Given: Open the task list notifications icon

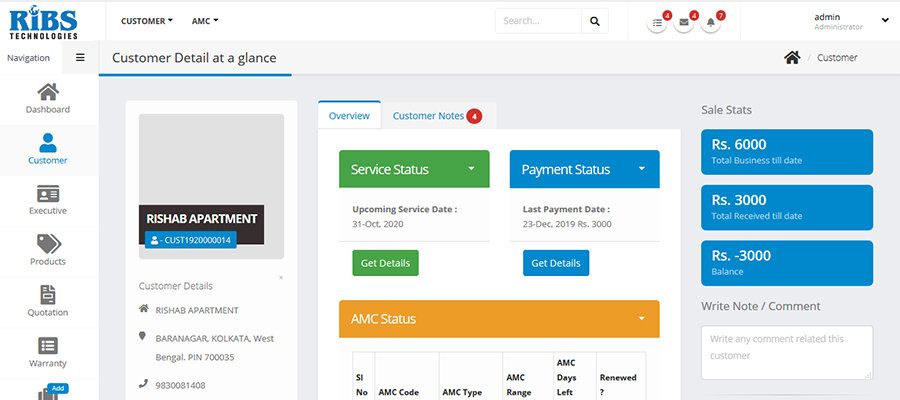Looking at the screenshot, I should click(657, 22).
